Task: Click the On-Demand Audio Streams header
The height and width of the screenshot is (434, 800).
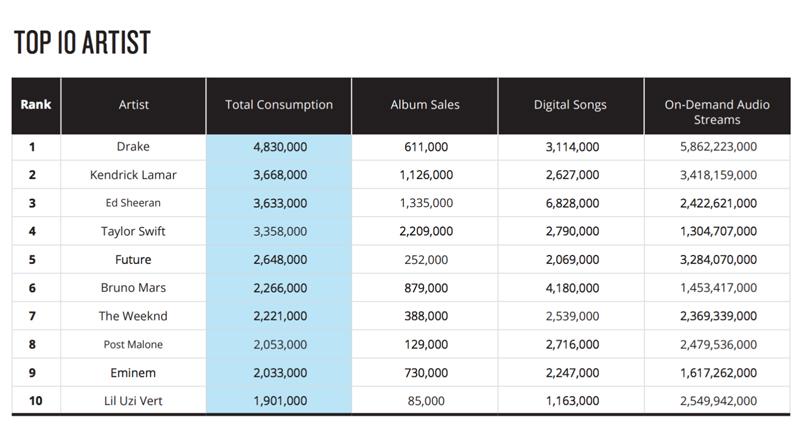Action: tap(716, 112)
